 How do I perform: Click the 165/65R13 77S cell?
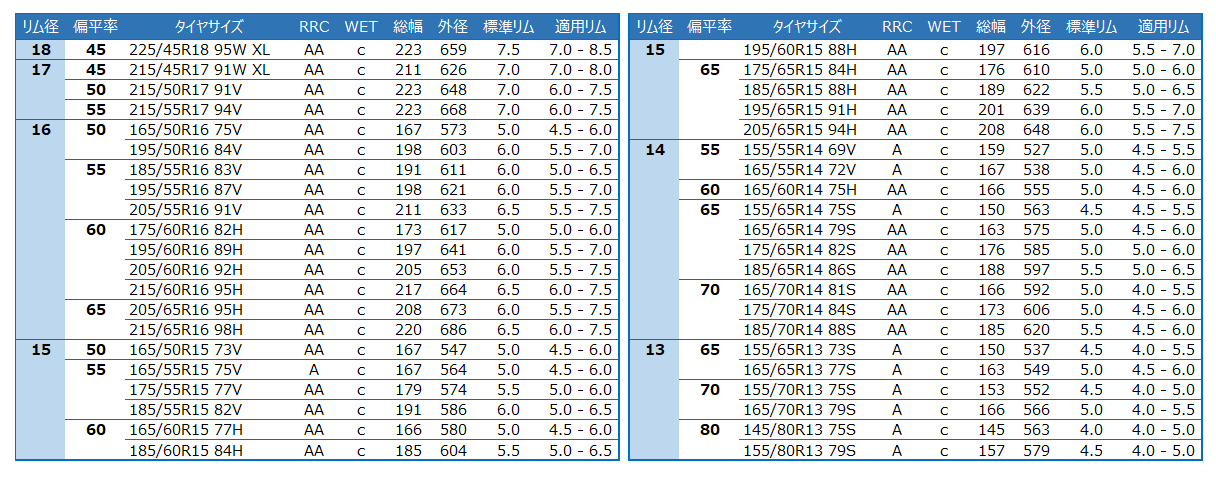coord(800,369)
